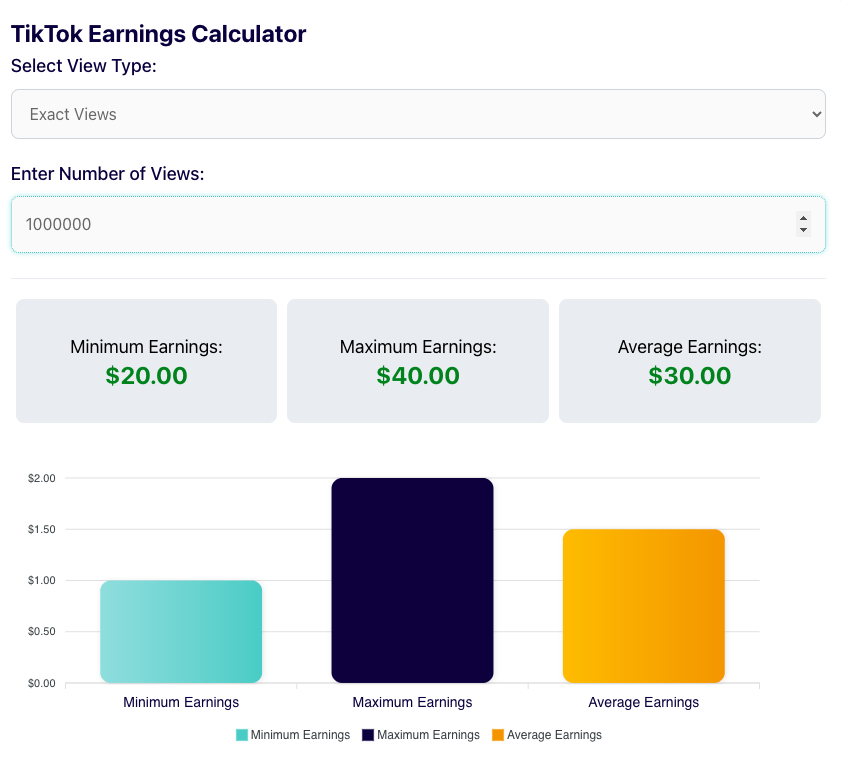The width and height of the screenshot is (841, 775).
Task: Click the number of views input field
Action: coord(418,224)
